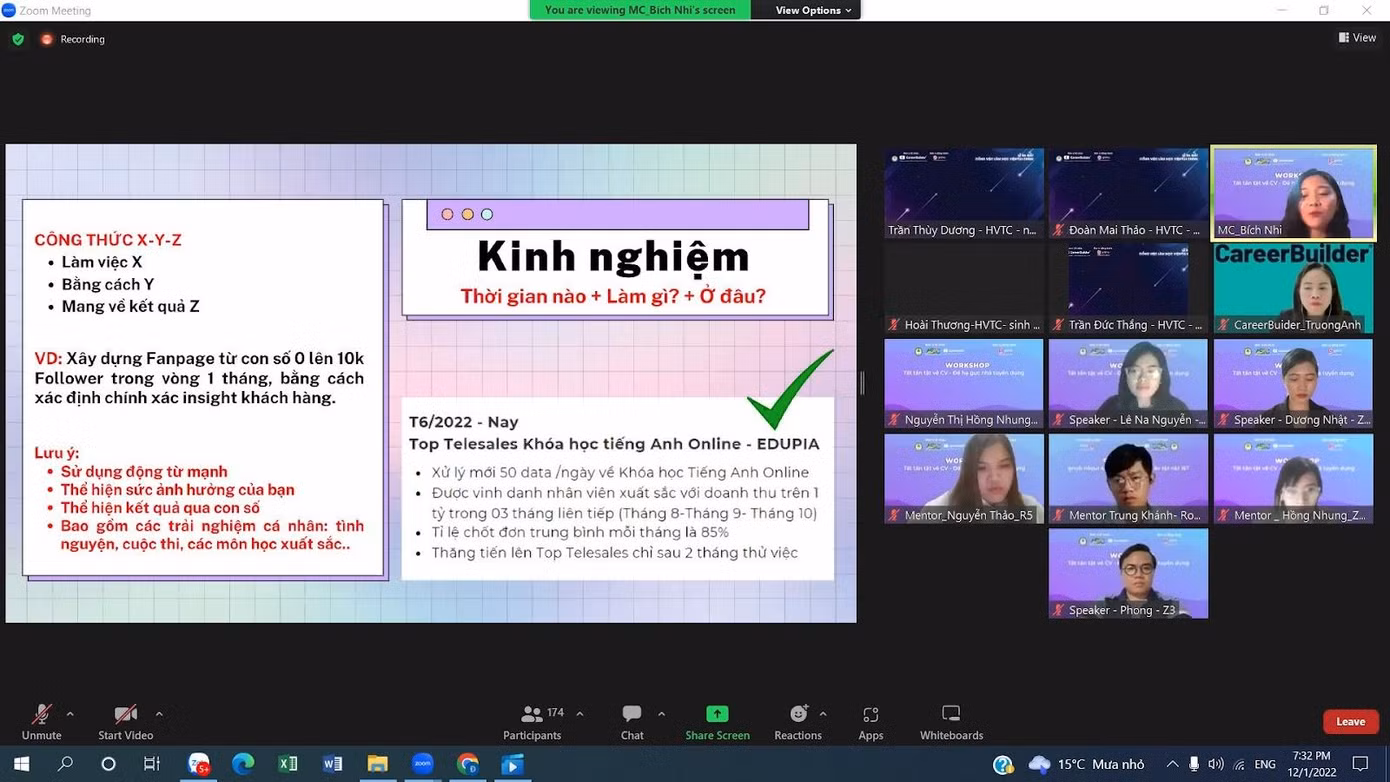This screenshot has width=1390, height=782.
Task: Click the green Share Screen button
Action: [x=717, y=722]
